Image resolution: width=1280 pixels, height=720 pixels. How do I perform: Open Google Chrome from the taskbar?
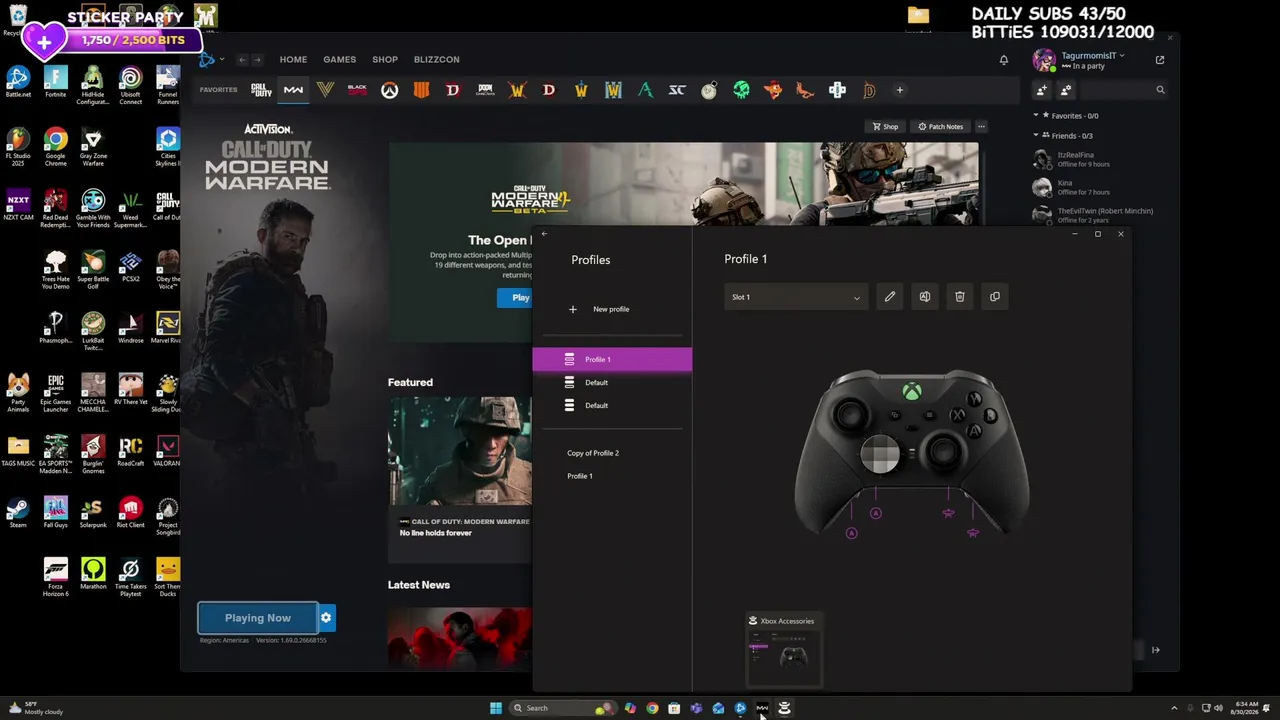pos(652,708)
